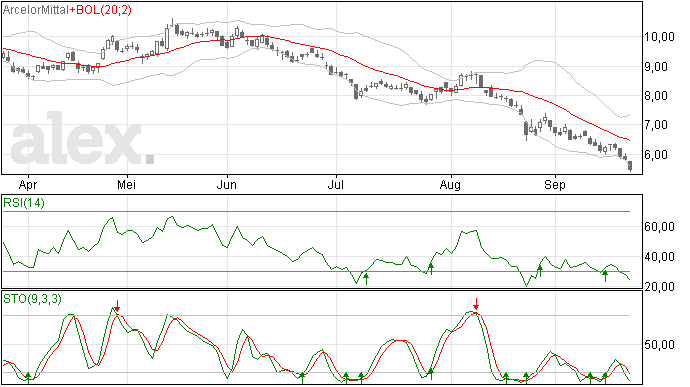Click the final candlestick below 6,00
This screenshot has width=690, height=387.
point(630,166)
